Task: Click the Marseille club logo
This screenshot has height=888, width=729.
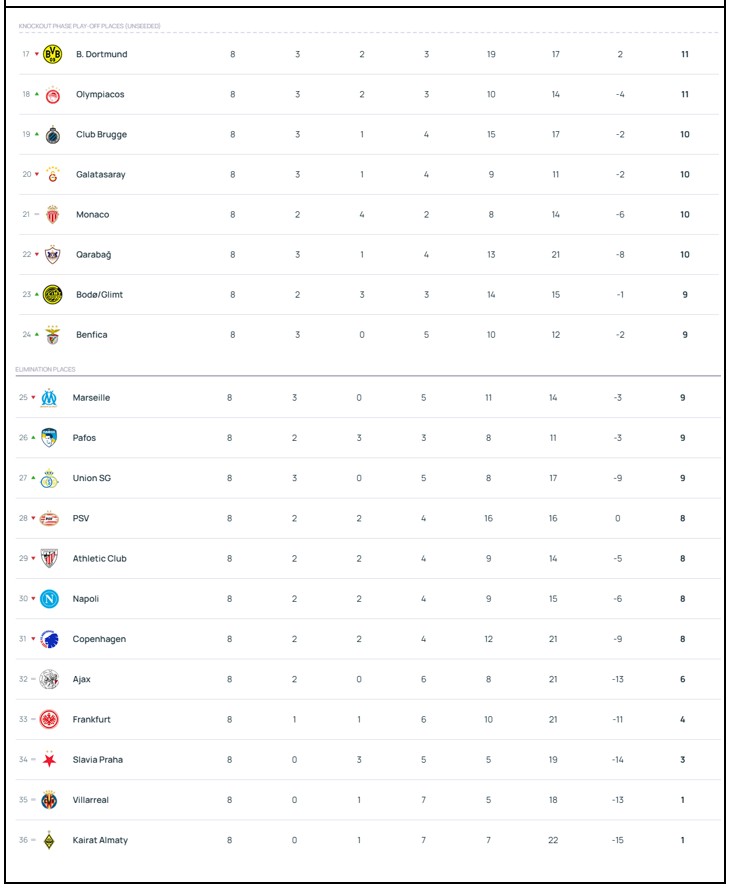Action: point(49,398)
